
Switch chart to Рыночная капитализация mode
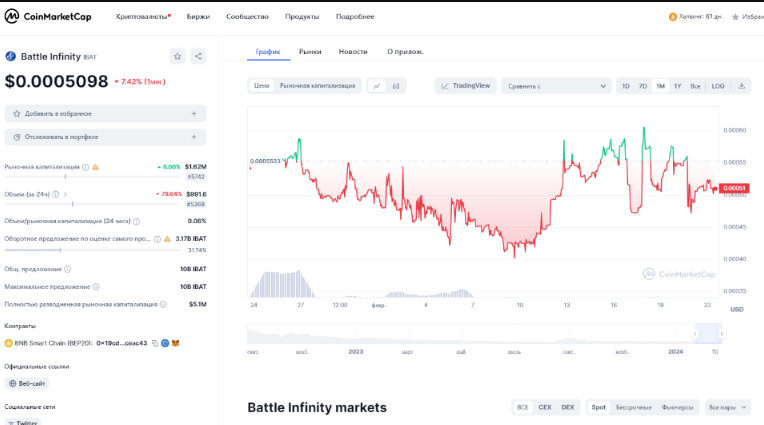[317, 86]
